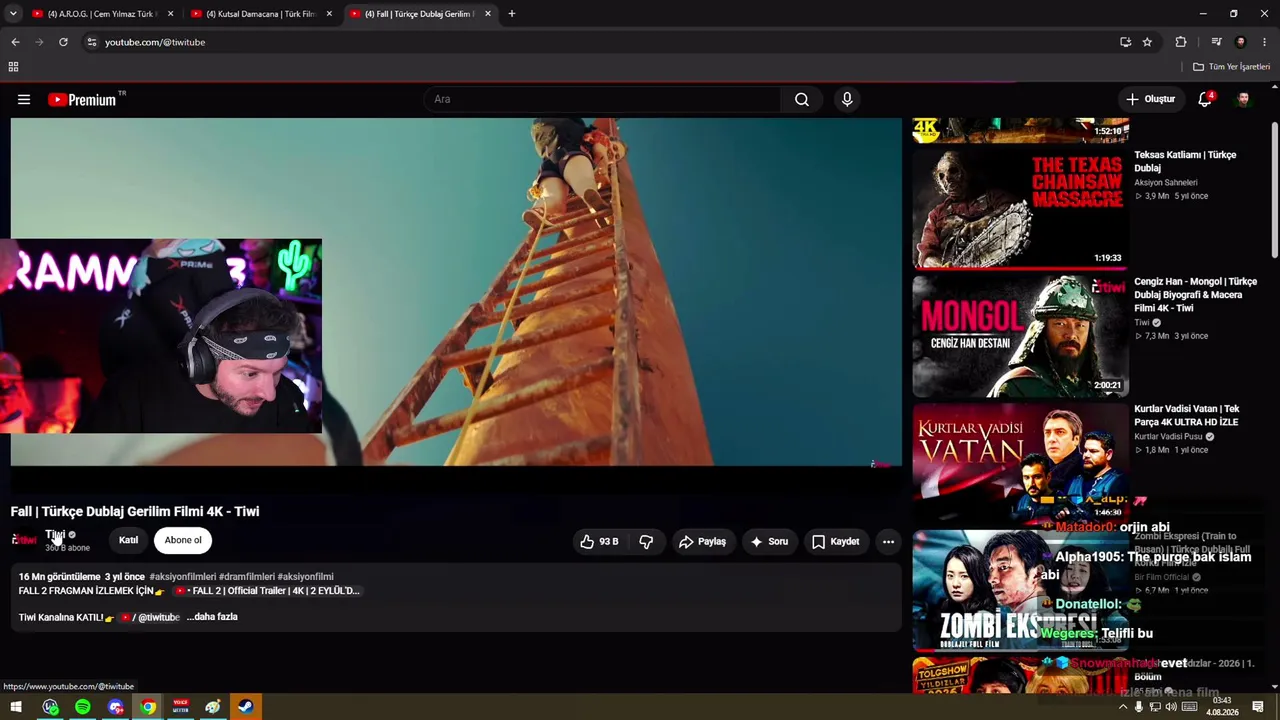
Task: Click the search magnifier button
Action: click(802, 99)
